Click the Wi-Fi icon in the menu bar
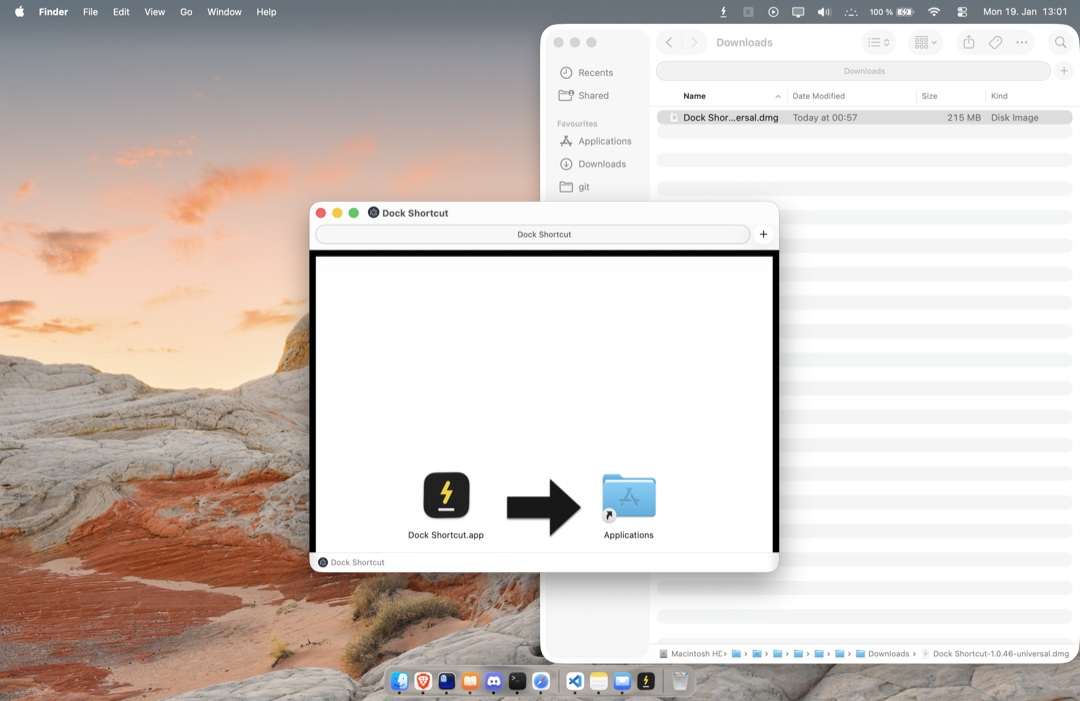Viewport: 1080px width, 701px height. tap(934, 12)
